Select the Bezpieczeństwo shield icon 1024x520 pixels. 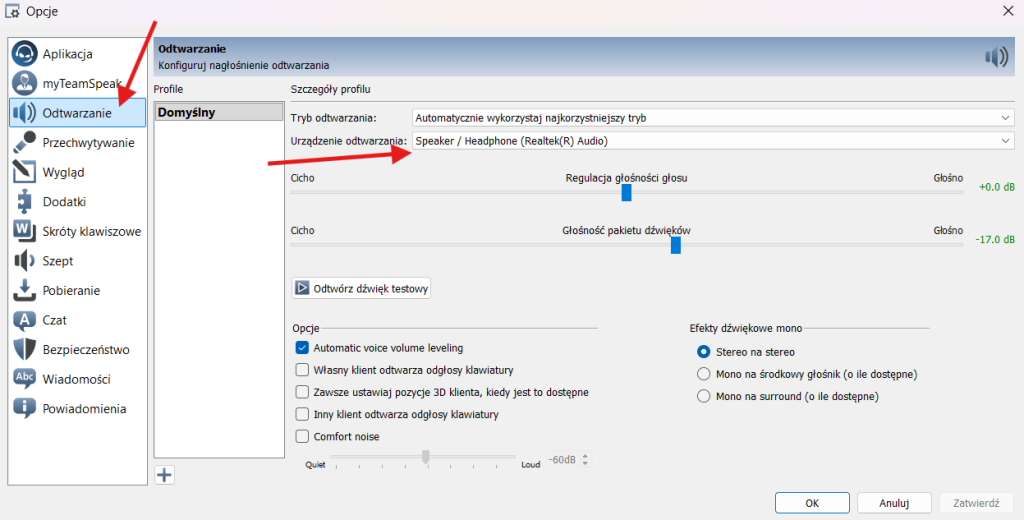tap(26, 350)
